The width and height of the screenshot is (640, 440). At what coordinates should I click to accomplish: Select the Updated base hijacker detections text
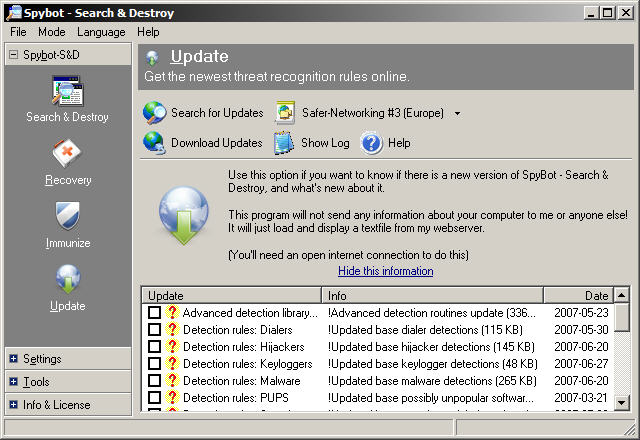(431, 347)
